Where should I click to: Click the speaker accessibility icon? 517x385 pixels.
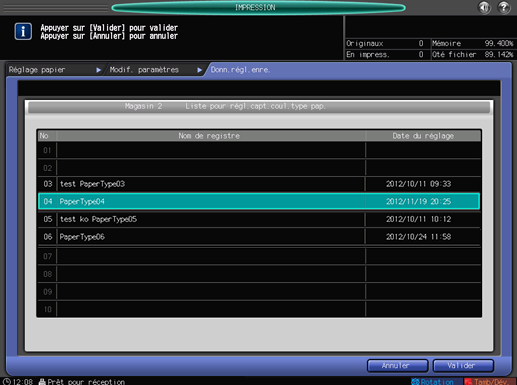coord(484,7)
